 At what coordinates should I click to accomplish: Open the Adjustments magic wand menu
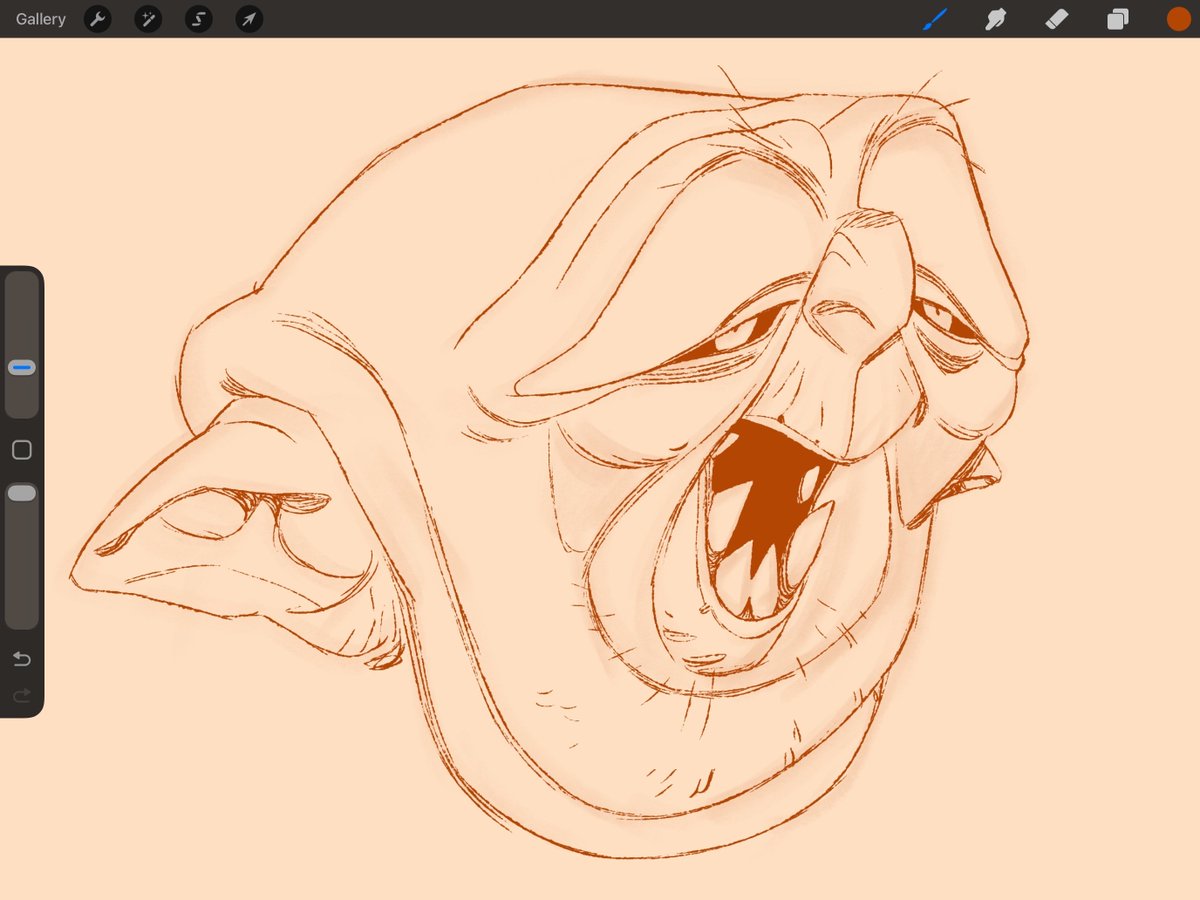click(148, 19)
